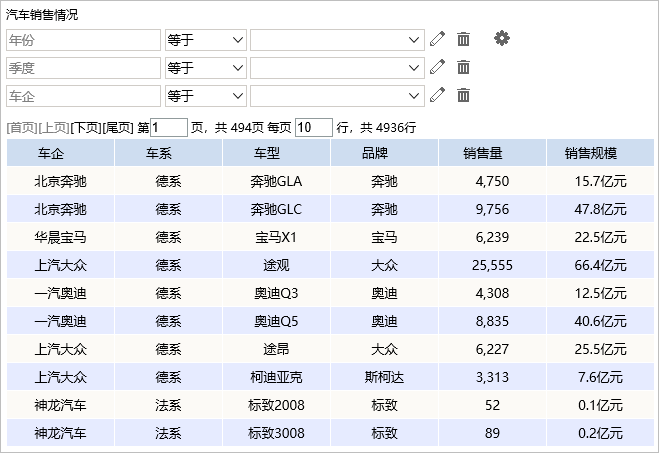Click the sales value 9,756
The height and width of the screenshot is (453, 659).
coord(493,209)
